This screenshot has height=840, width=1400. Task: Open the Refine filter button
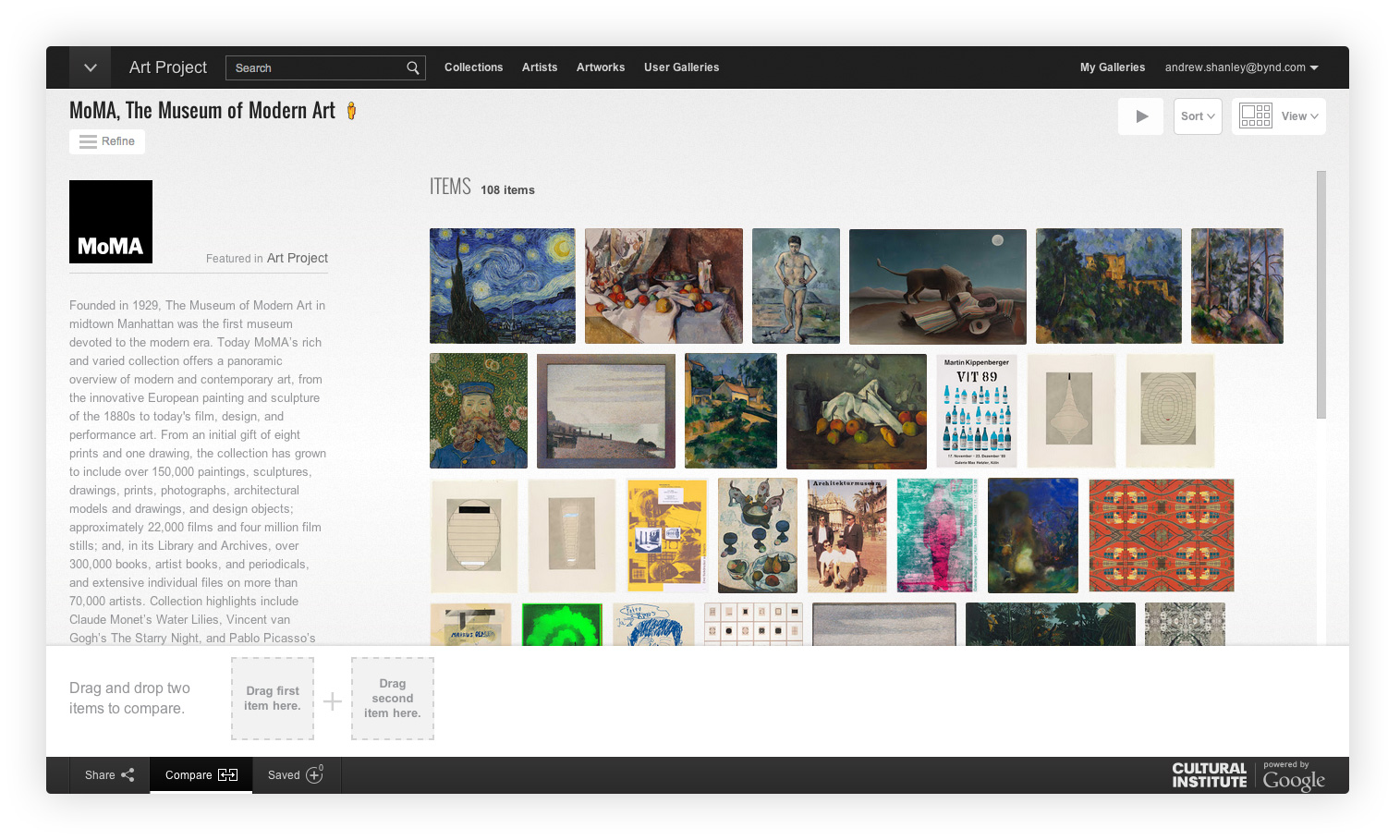click(x=107, y=141)
